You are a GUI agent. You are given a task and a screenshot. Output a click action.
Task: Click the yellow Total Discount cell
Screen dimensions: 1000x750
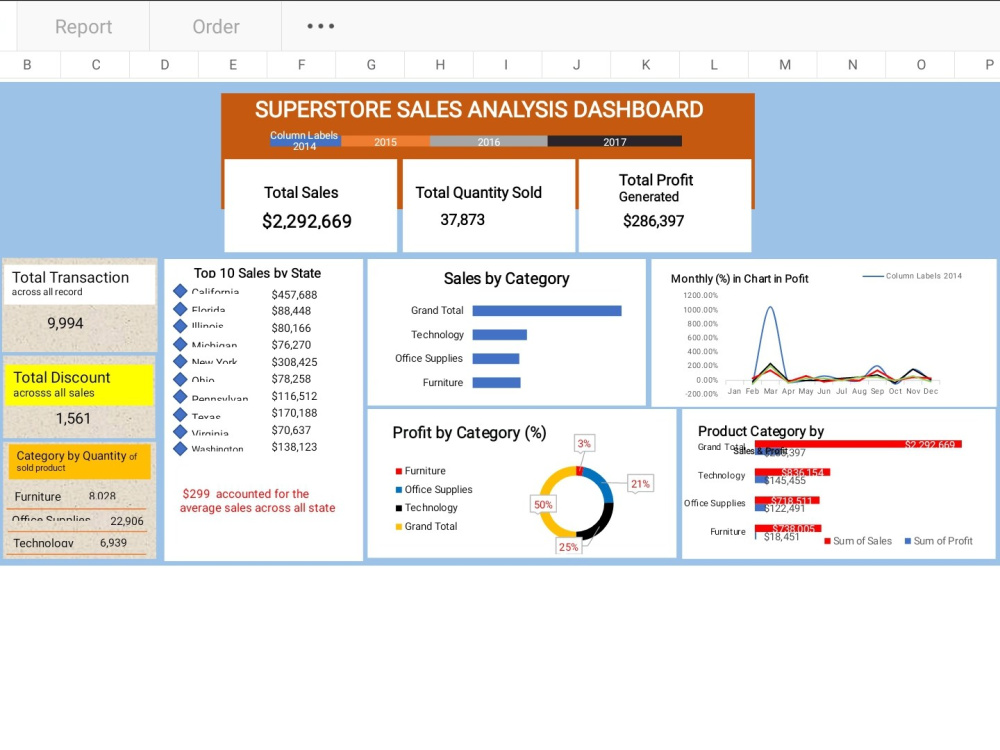79,385
